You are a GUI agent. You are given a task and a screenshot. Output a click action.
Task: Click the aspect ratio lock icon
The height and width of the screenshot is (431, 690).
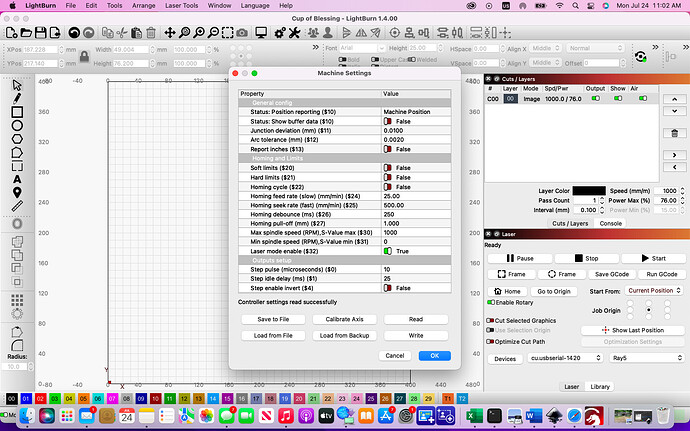coord(84,56)
